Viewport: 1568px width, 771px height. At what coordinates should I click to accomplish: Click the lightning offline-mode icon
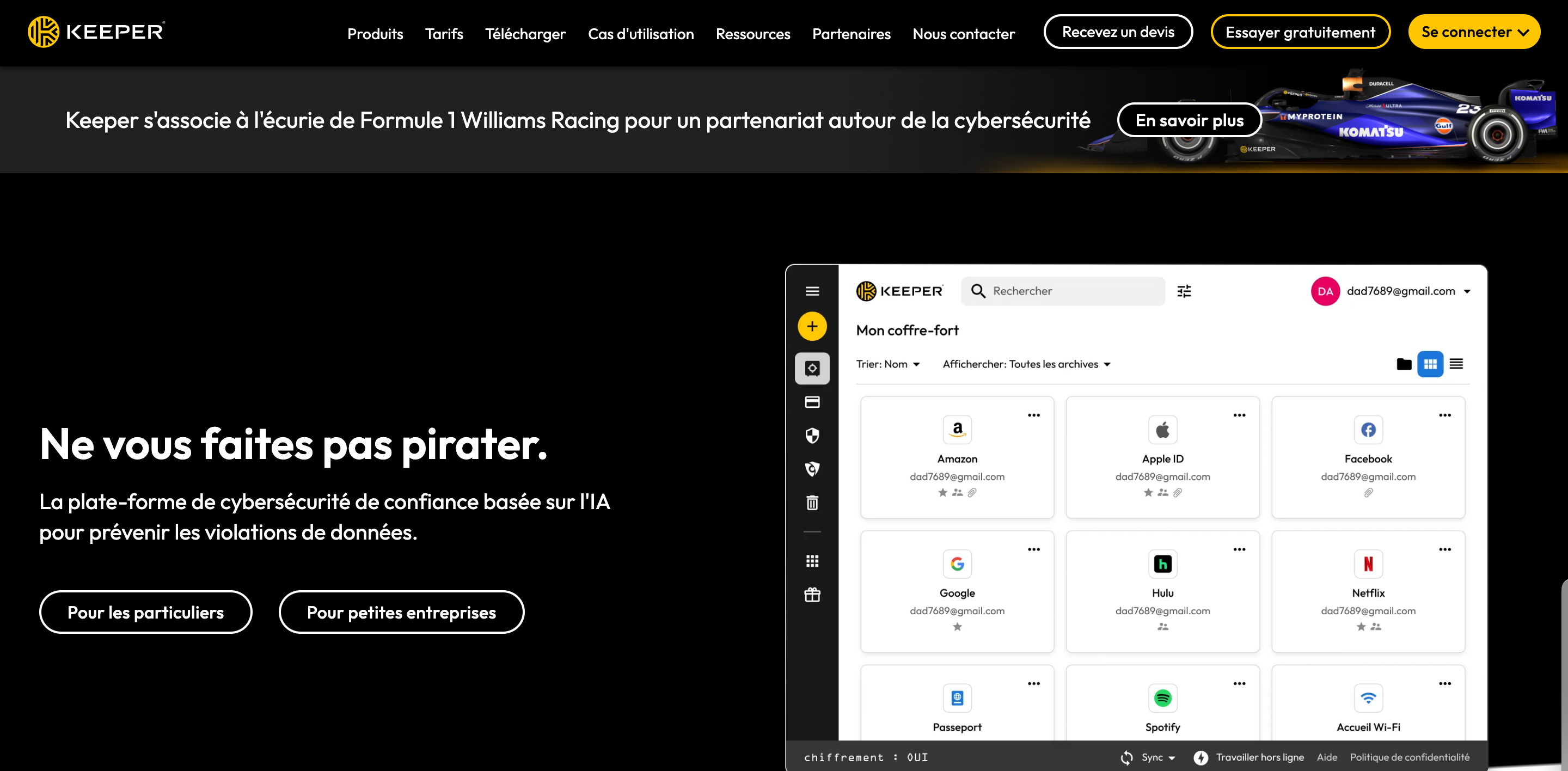click(1200, 757)
